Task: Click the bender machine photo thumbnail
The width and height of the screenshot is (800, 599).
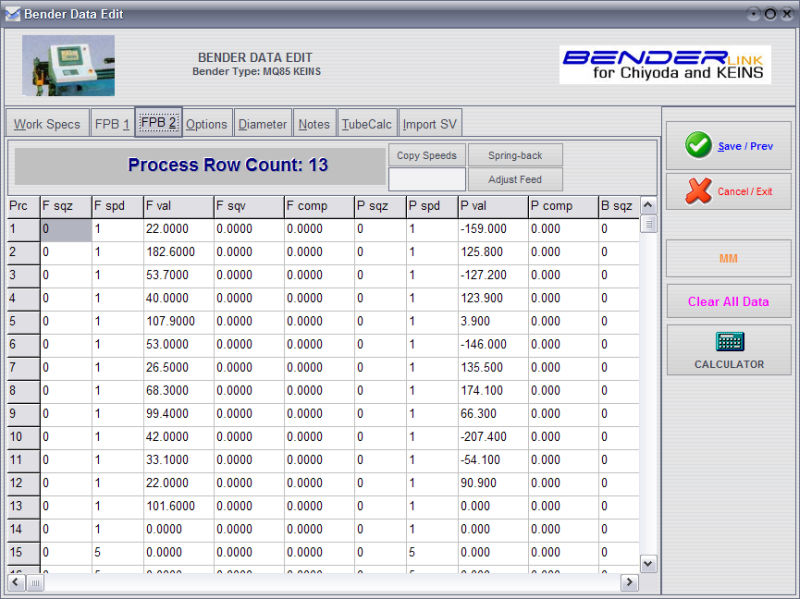Action: click(x=68, y=65)
